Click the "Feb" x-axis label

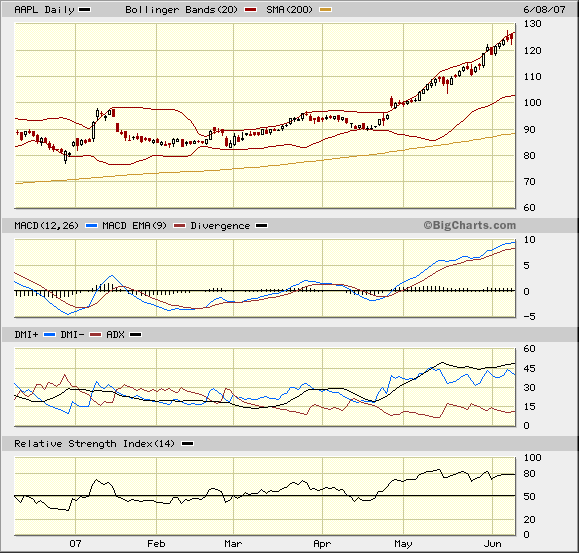click(x=156, y=543)
